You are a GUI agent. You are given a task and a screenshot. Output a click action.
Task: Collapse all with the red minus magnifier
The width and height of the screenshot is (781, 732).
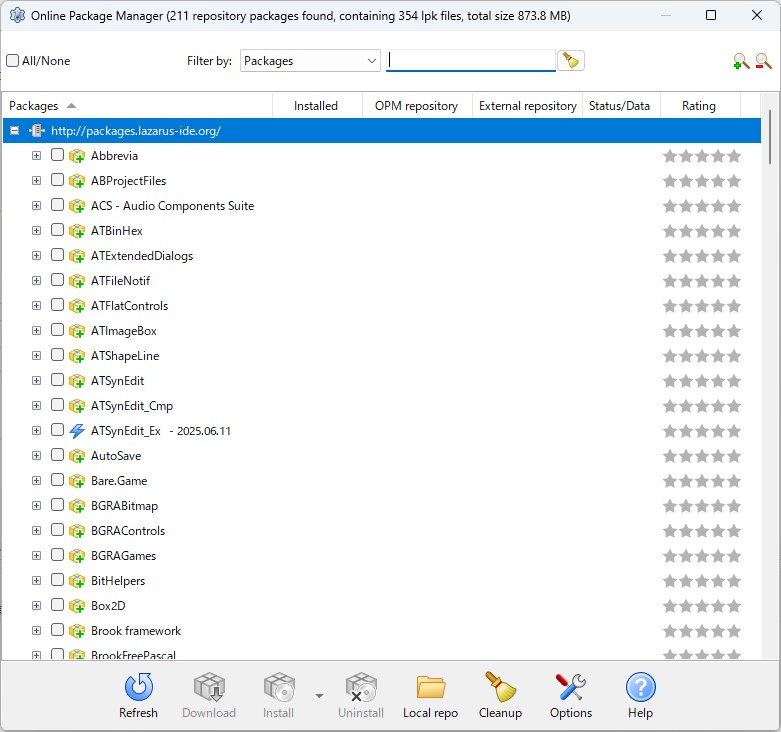763,61
